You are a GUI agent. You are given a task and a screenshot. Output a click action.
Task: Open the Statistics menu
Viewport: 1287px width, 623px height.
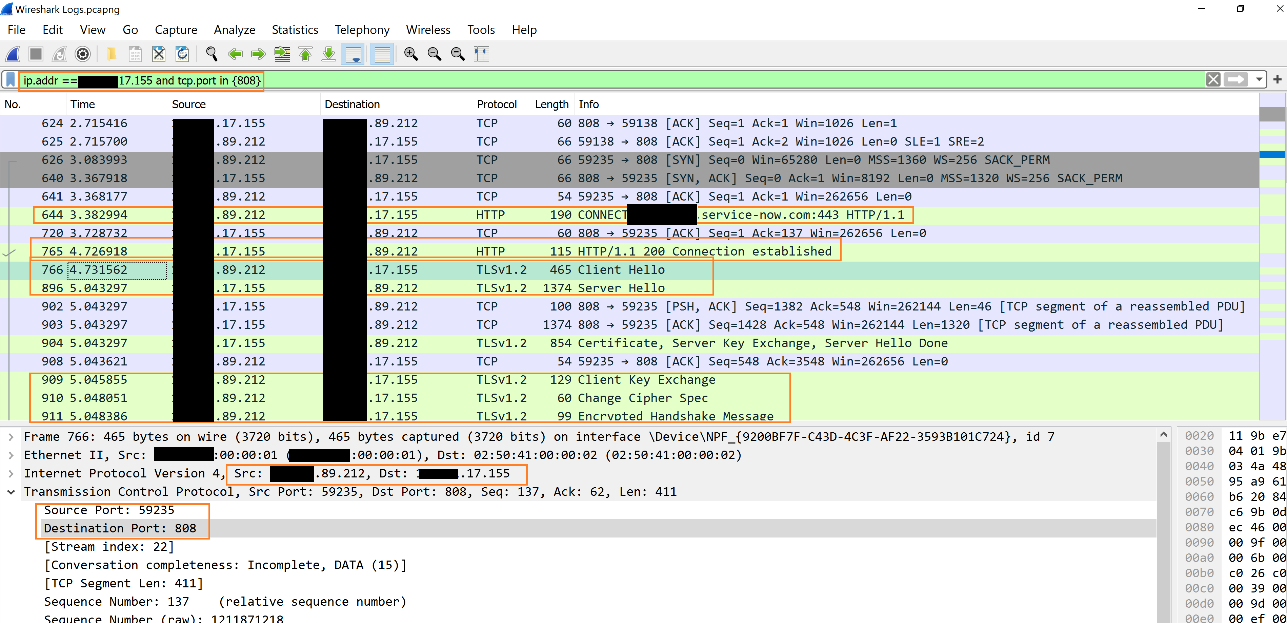point(295,30)
